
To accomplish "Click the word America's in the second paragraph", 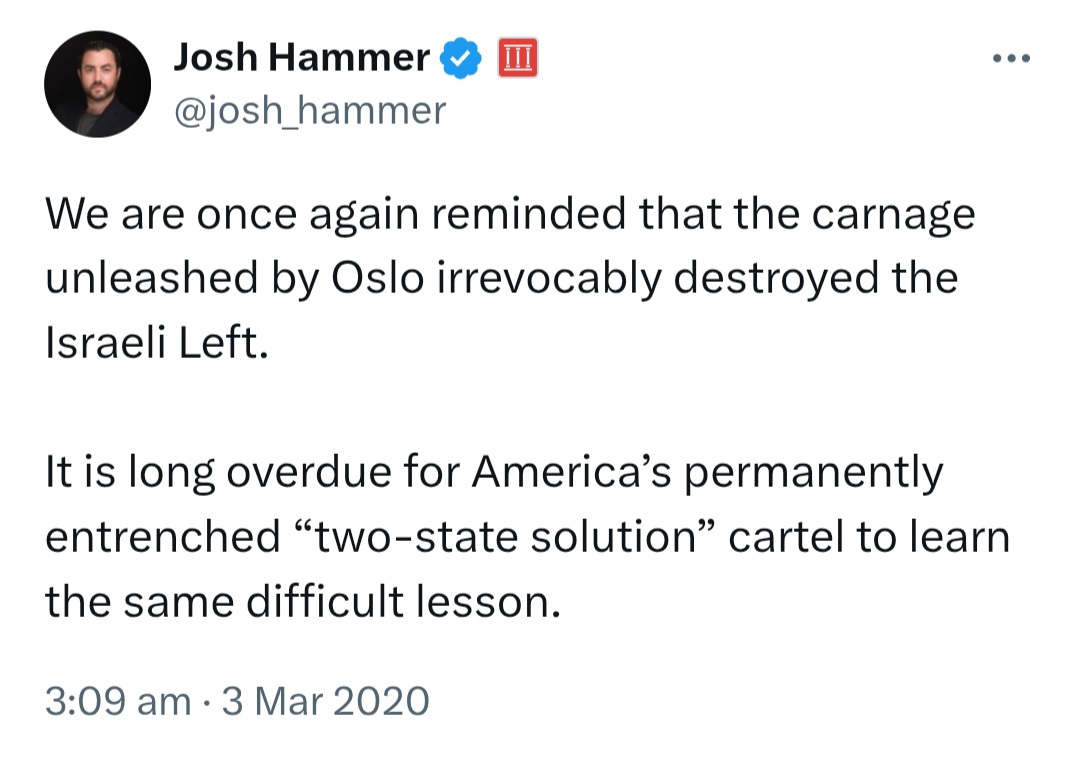I will (571, 472).
